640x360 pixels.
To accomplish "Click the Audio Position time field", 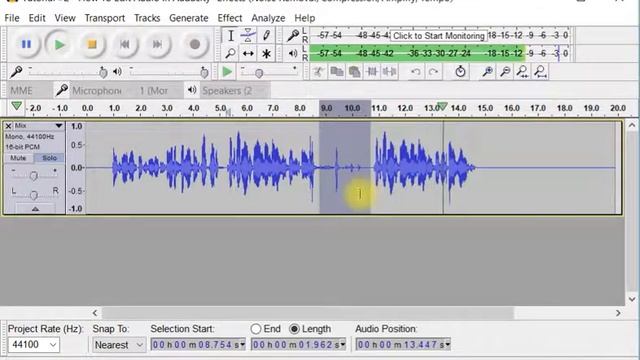I will pyautogui.click(x=403, y=345).
